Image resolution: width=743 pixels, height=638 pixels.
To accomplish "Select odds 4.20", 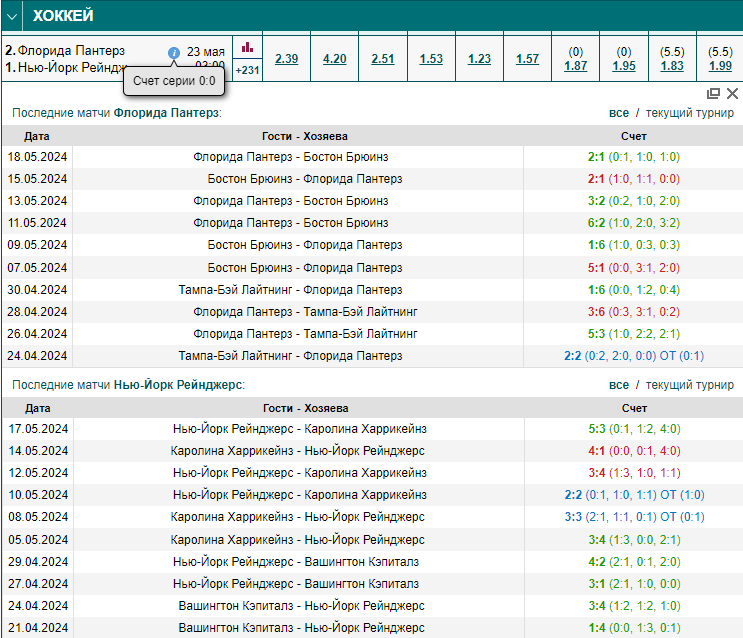I will pyautogui.click(x=335, y=59).
